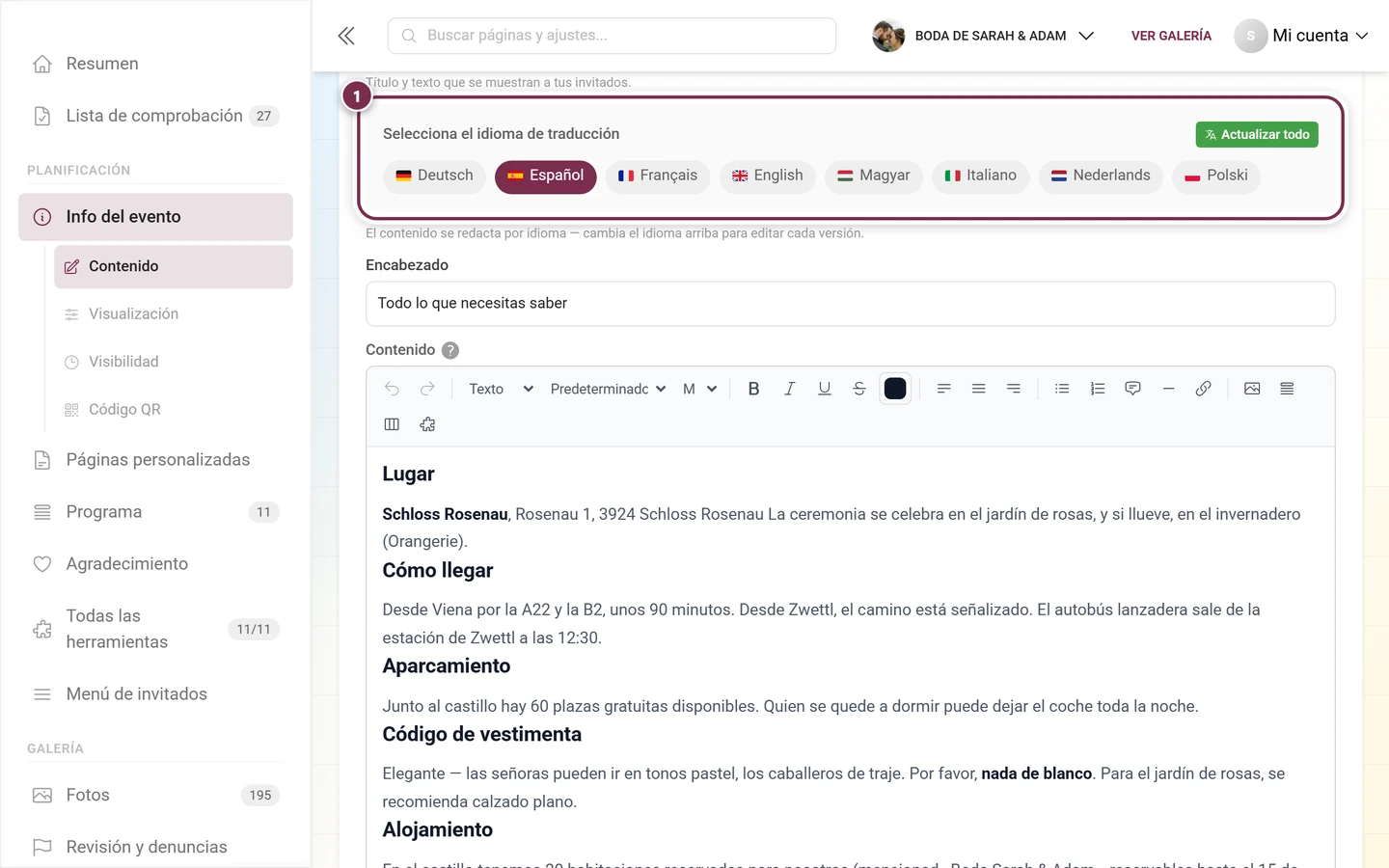
Task: Select Español translation language
Action: pyautogui.click(x=546, y=176)
